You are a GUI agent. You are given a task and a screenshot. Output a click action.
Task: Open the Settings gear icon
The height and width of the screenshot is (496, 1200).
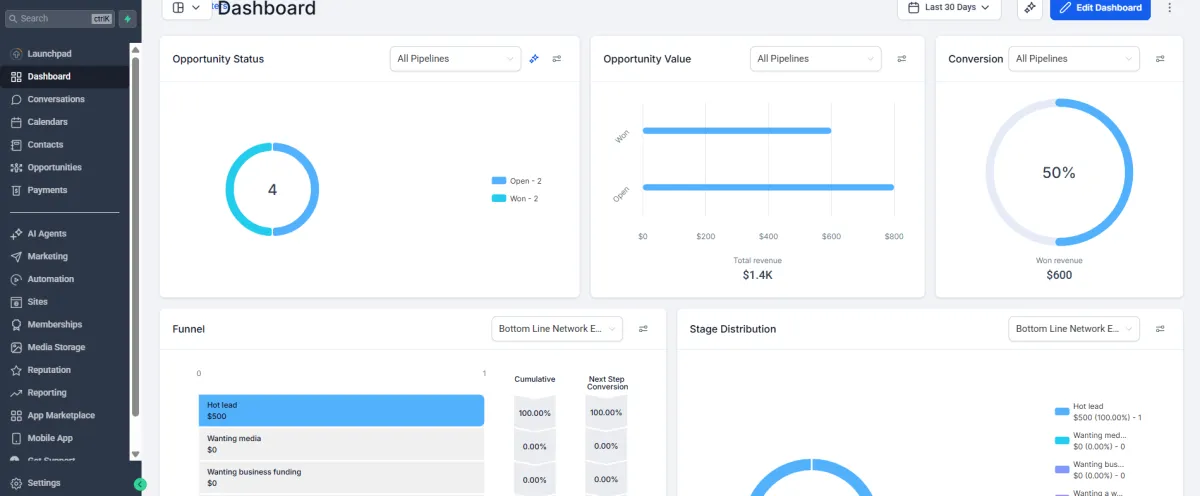click(x=16, y=483)
